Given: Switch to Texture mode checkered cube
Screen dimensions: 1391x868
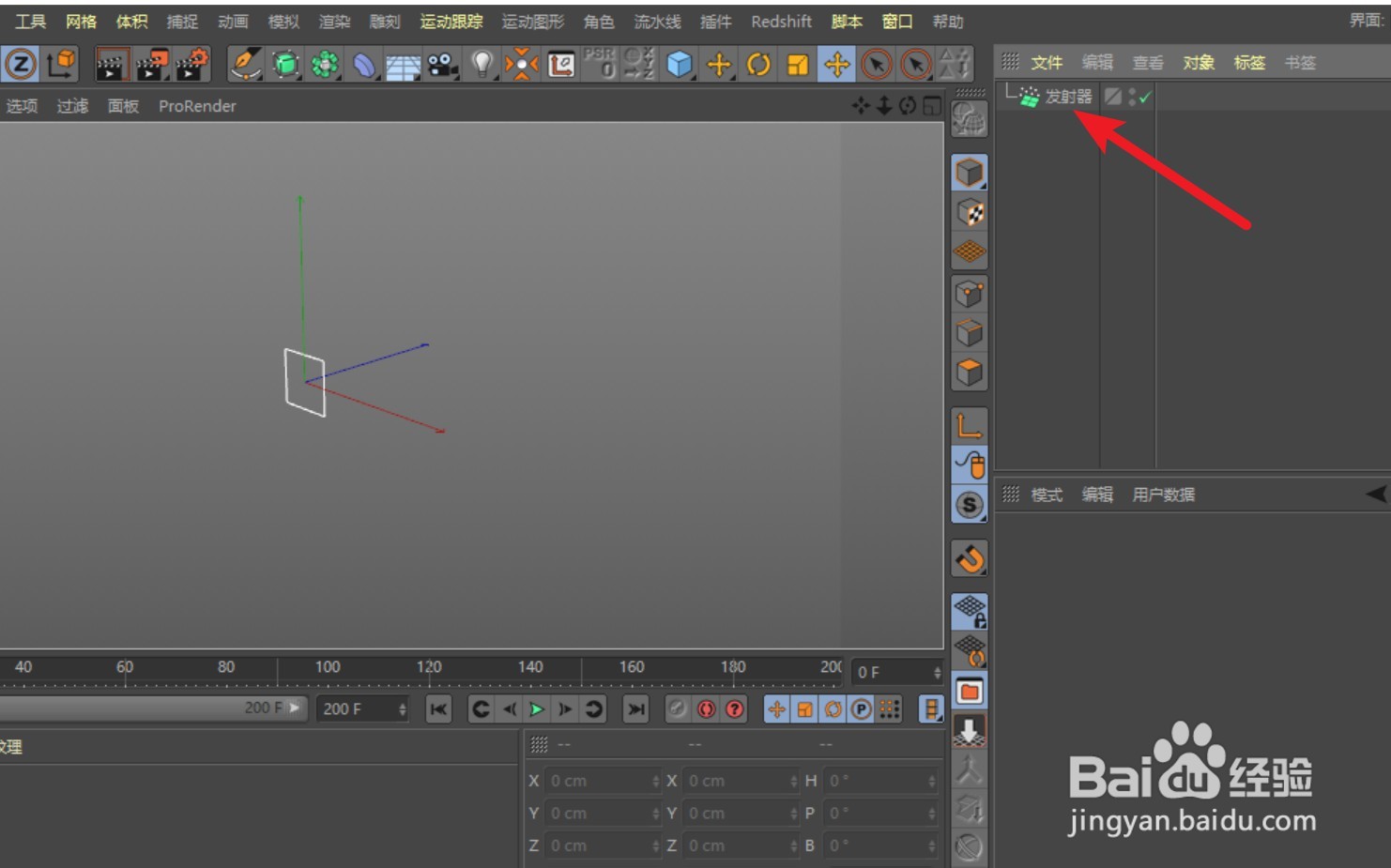Looking at the screenshot, I should [x=970, y=213].
